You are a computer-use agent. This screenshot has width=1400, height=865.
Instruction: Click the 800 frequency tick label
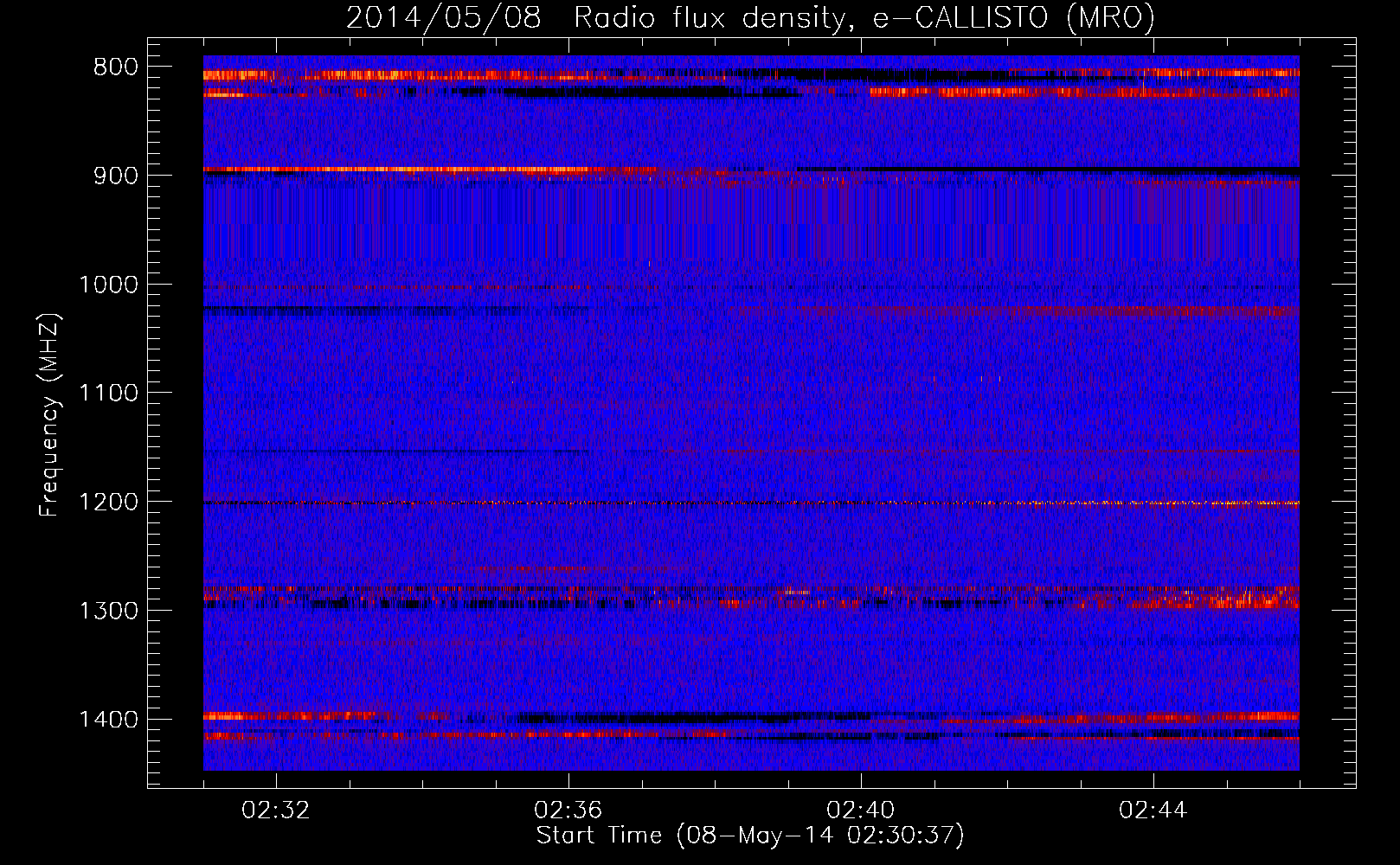(x=116, y=67)
